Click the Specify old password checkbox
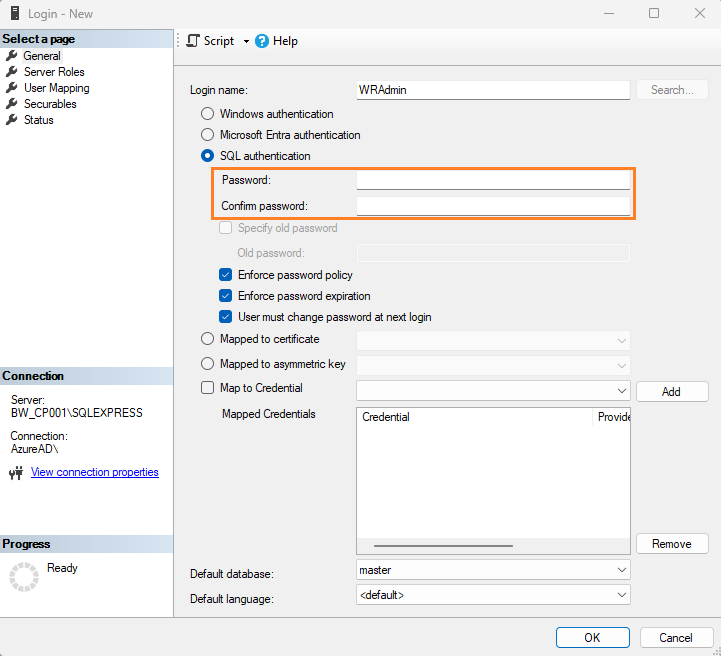The width and height of the screenshot is (721, 656). tap(225, 228)
